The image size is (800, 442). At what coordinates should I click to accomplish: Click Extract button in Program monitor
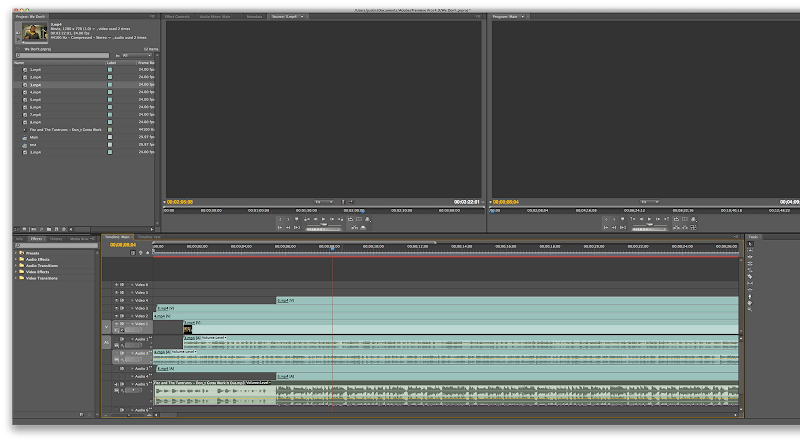(x=685, y=228)
